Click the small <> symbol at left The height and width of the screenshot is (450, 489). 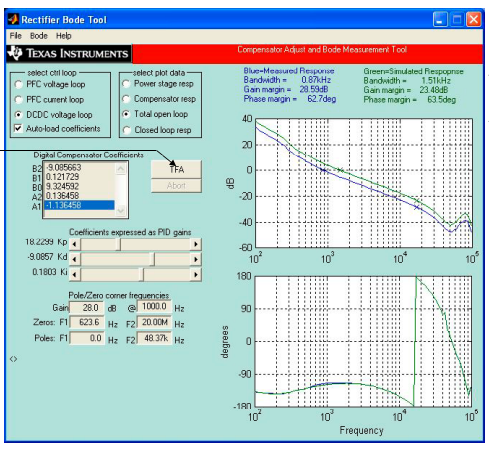[x=13, y=359]
